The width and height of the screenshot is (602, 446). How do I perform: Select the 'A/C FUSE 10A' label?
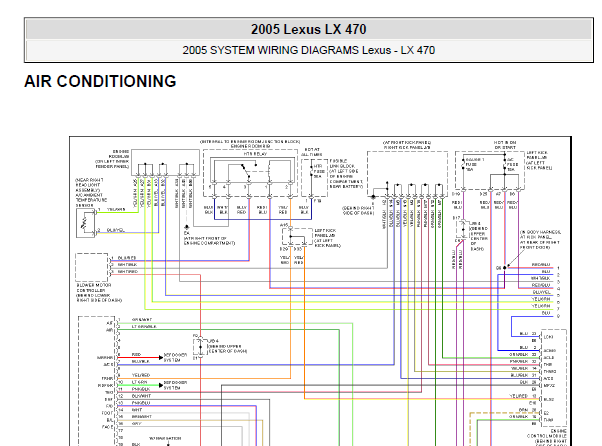tap(511, 164)
